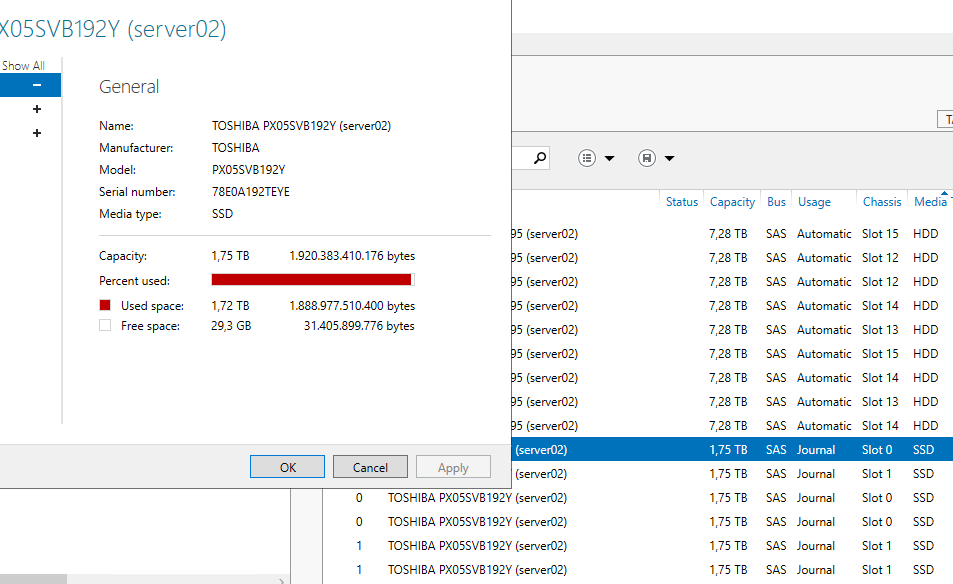This screenshot has height=584, width=953.
Task: Select capacity value 1.920.383.410.176 bytes
Action: (352, 256)
